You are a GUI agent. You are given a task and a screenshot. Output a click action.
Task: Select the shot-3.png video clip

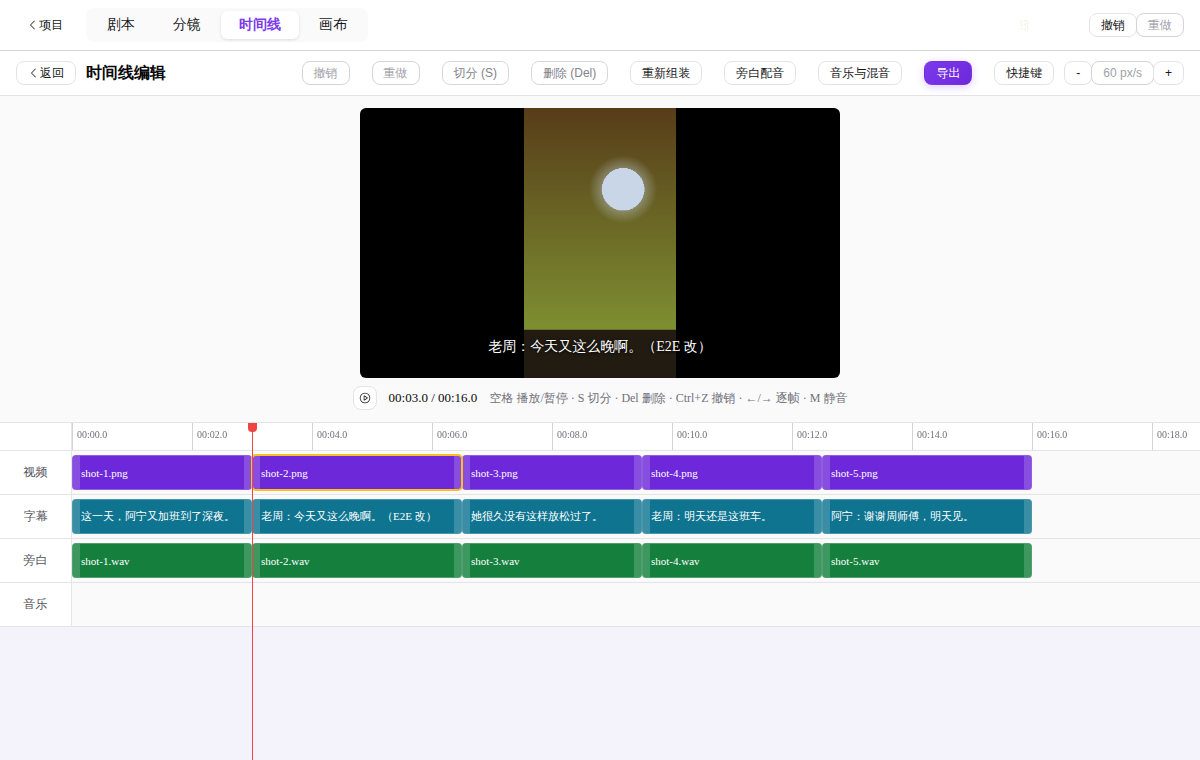coord(552,473)
